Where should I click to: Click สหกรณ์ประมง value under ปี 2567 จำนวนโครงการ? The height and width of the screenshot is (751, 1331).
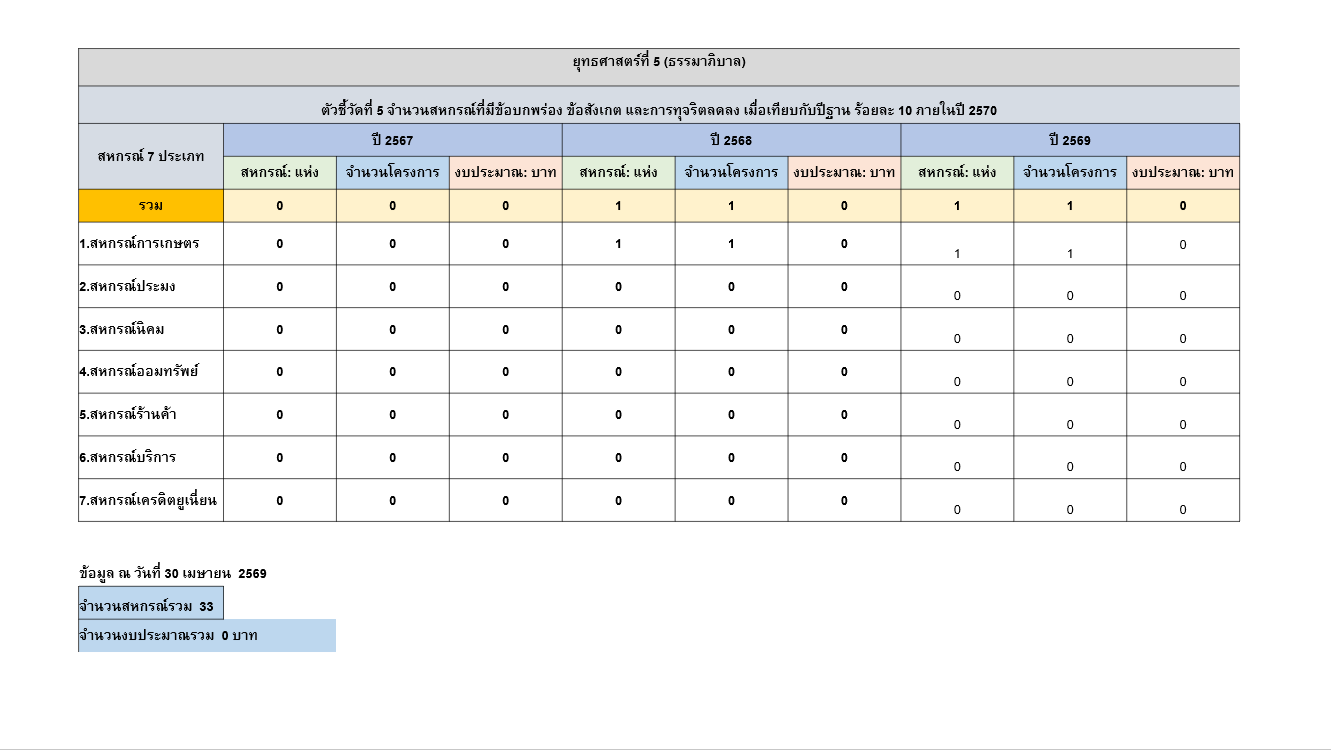click(393, 287)
